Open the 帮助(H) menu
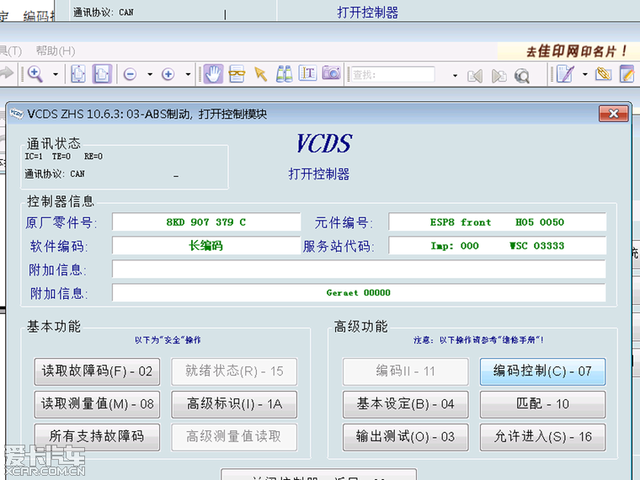Image resolution: width=640 pixels, height=480 pixels. tap(55, 51)
